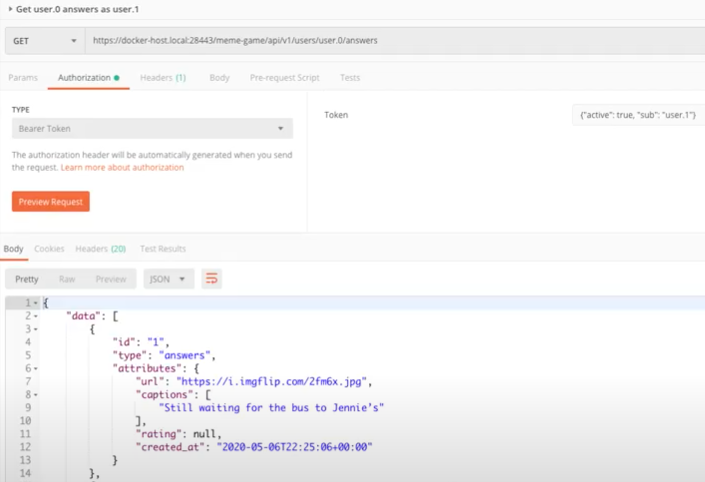Select the Raw response view
The image size is (705, 482).
click(67, 279)
